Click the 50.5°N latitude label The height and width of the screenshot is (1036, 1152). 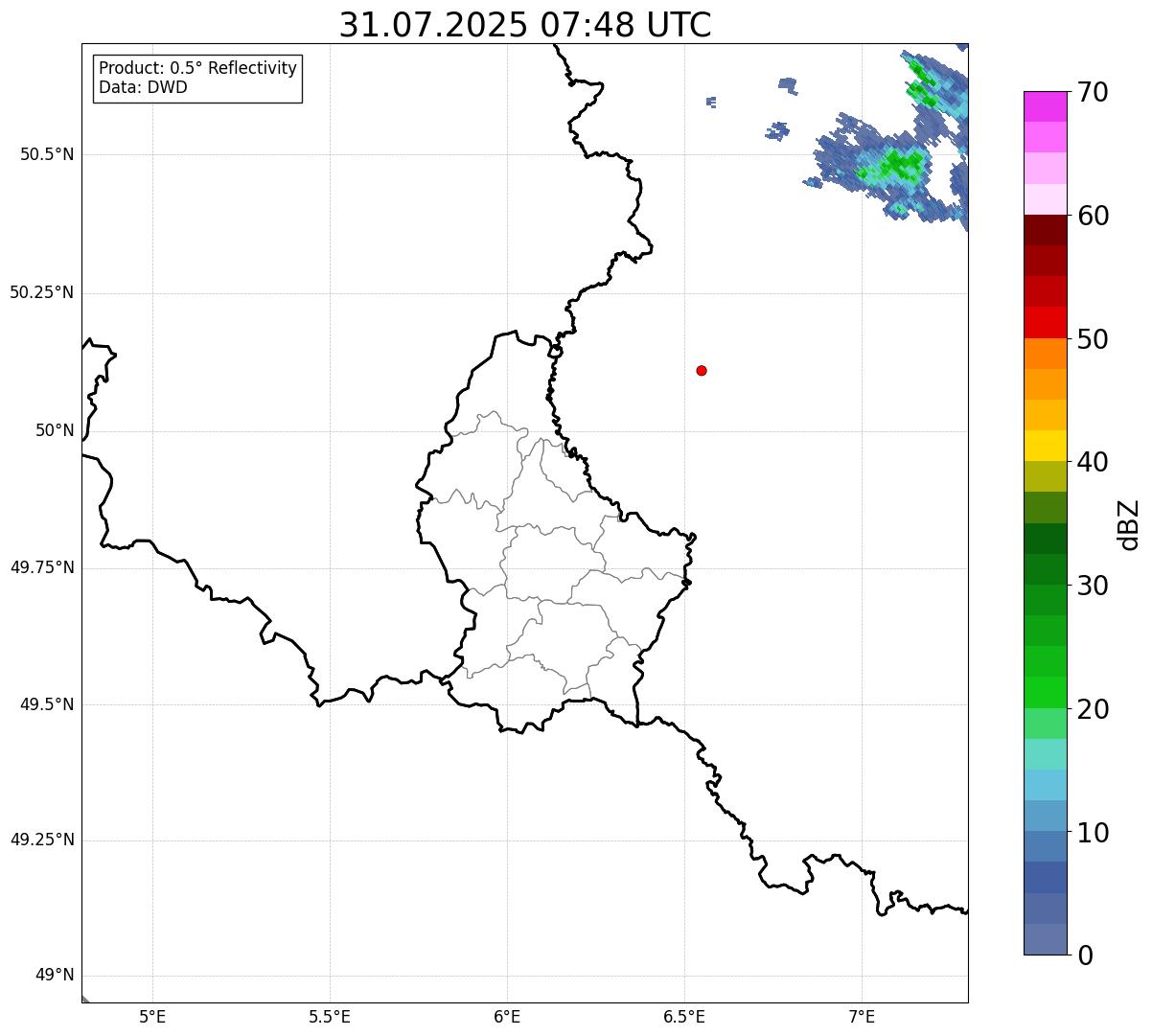(47, 154)
